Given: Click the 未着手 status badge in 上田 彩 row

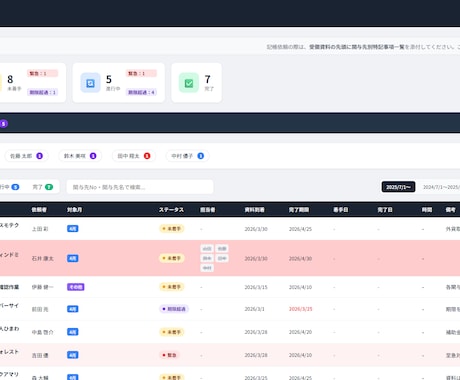Looking at the screenshot, I should pos(172,229).
